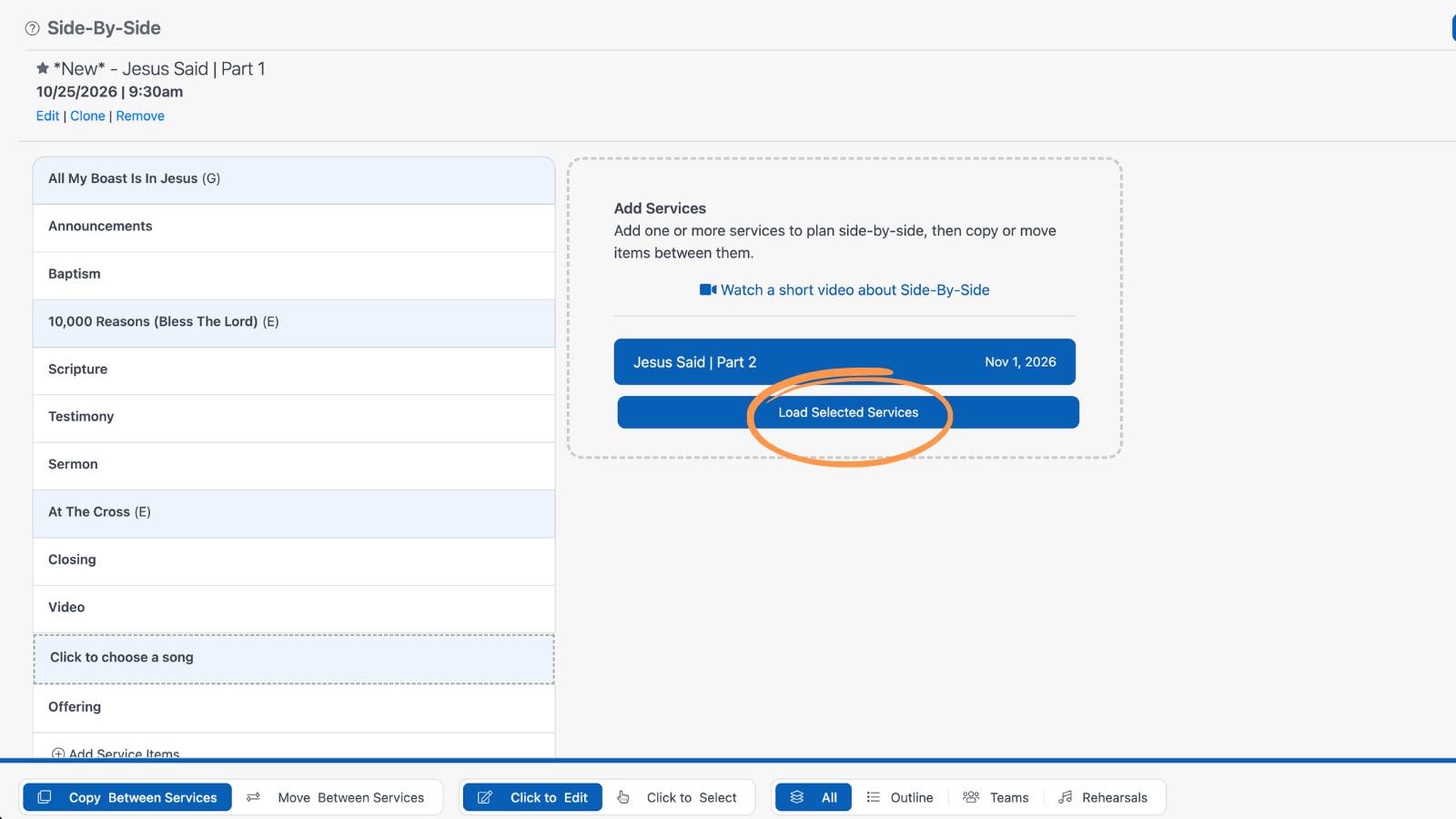Select the Baptism item
The height and width of the screenshot is (819, 1456).
(294, 275)
